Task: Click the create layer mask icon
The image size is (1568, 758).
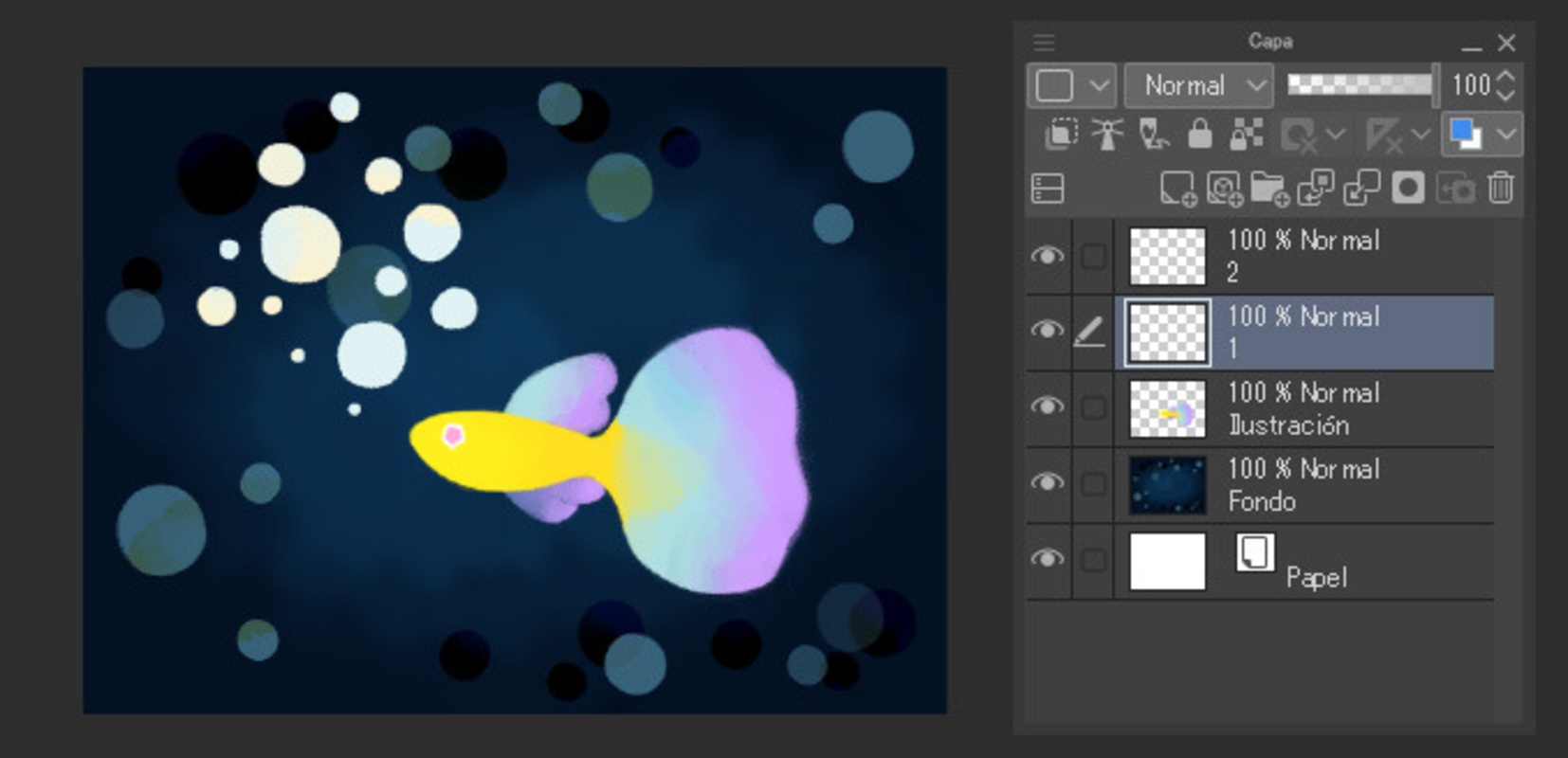Action: click(1408, 189)
